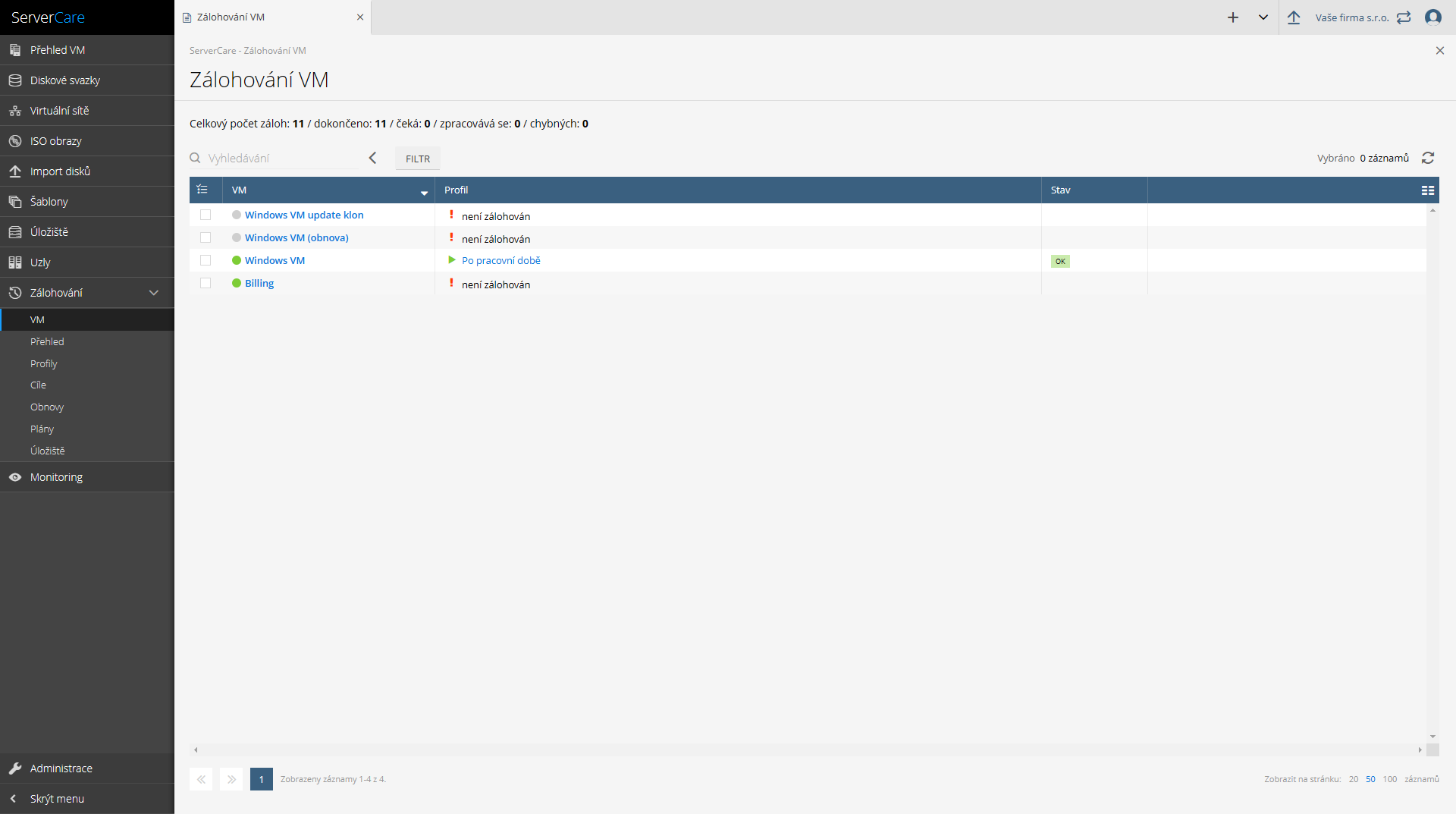Click the Úložiště disk icon in main sidebar
Image resolution: width=1456 pixels, height=814 pixels.
coord(15,232)
